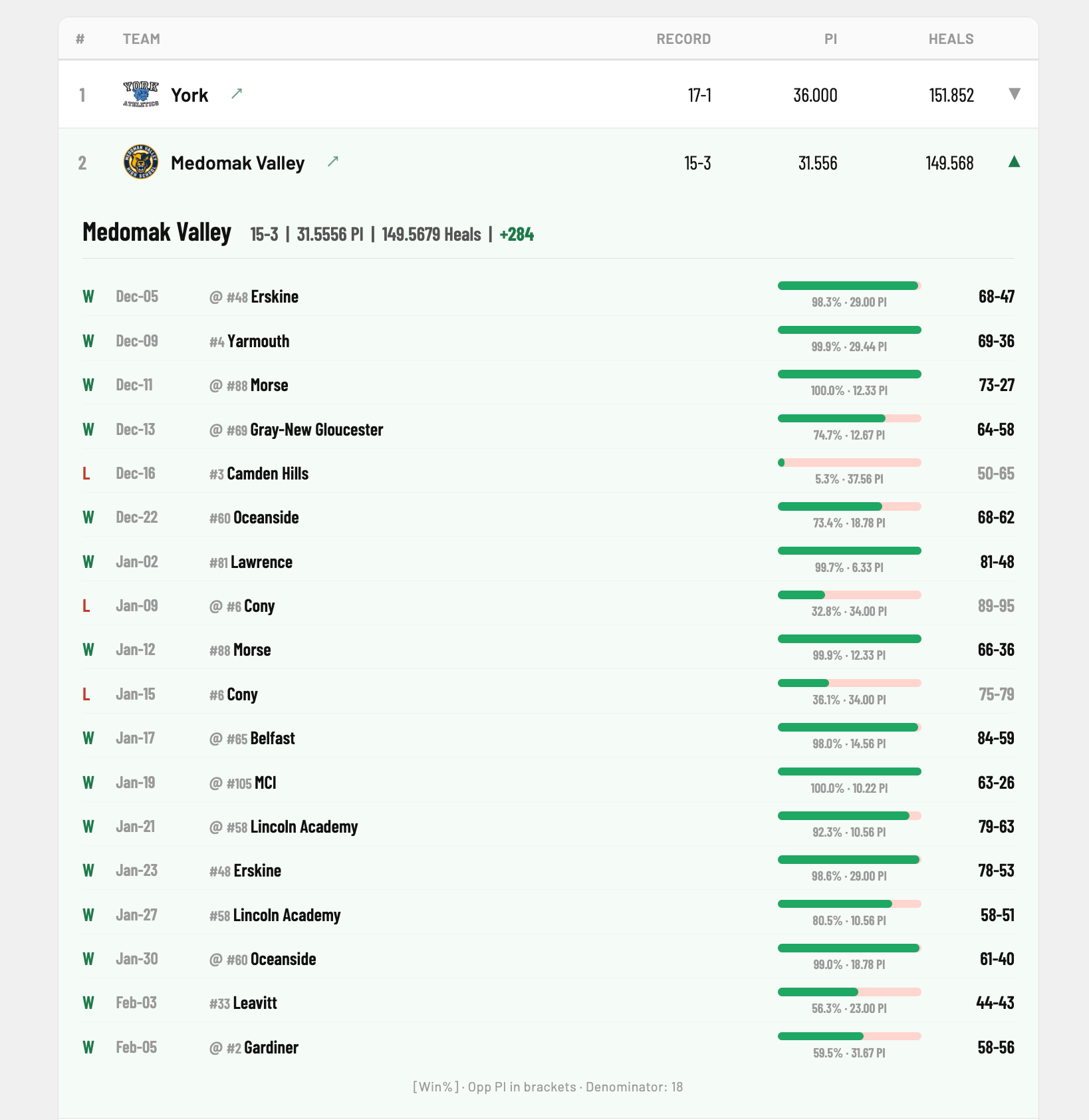
Task: Select the opponent Yarmouth
Action: coord(259,341)
